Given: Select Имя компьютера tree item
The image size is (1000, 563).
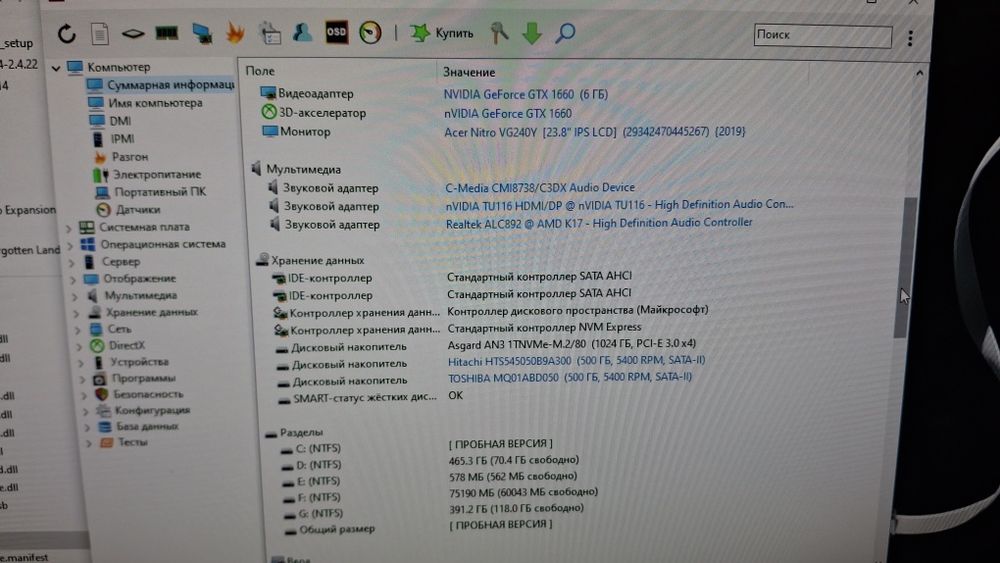Looking at the screenshot, I should tap(145, 103).
